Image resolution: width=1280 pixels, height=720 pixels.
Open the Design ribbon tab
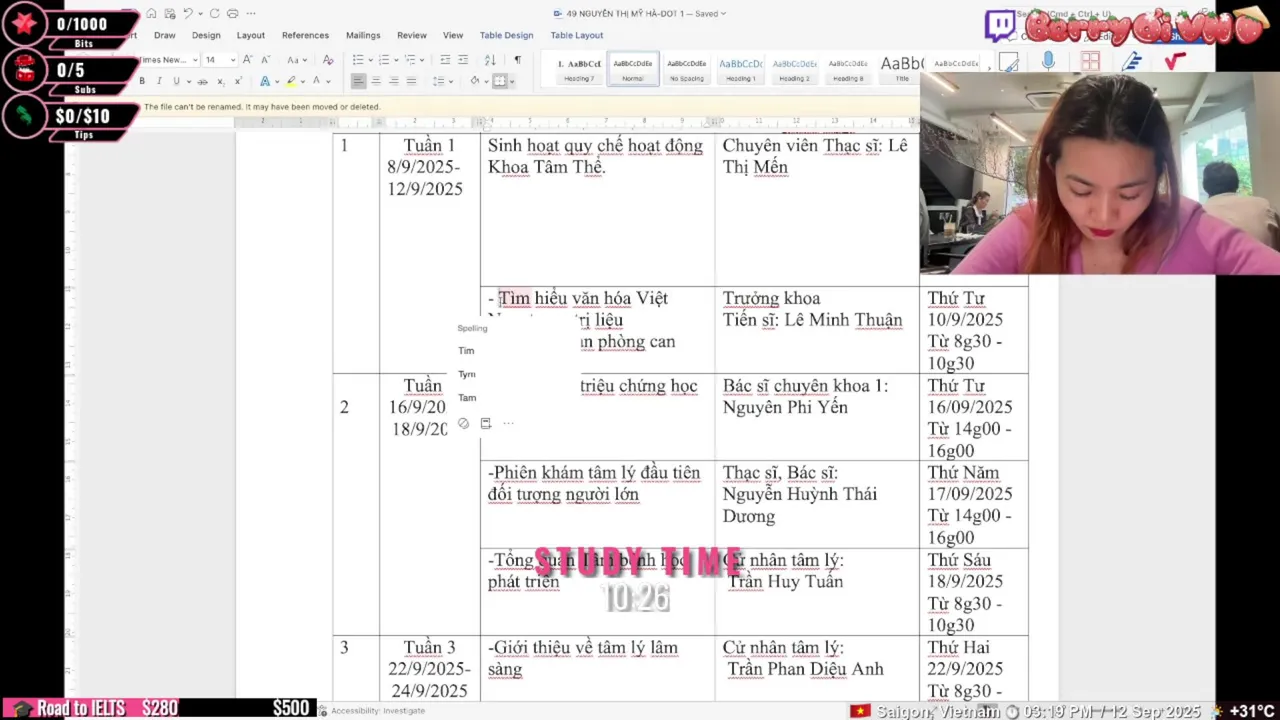[x=206, y=35]
